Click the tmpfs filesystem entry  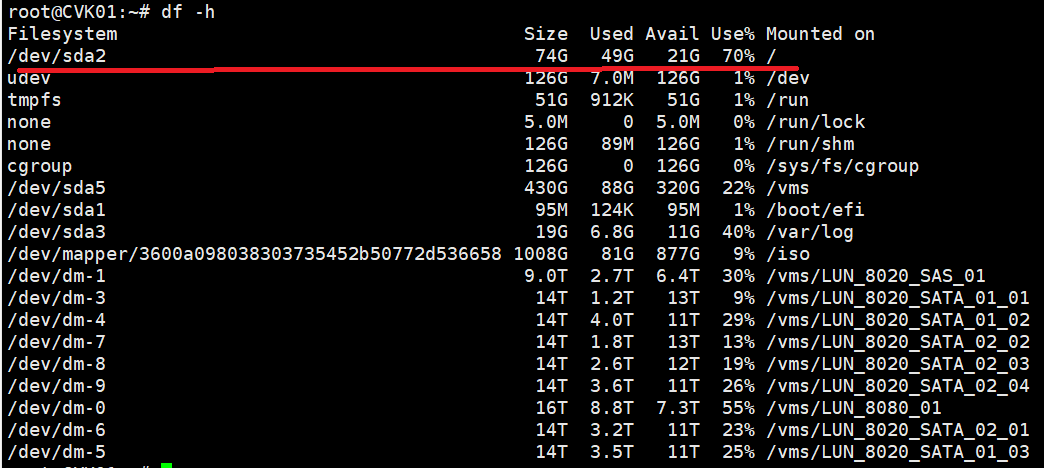[x=35, y=100]
